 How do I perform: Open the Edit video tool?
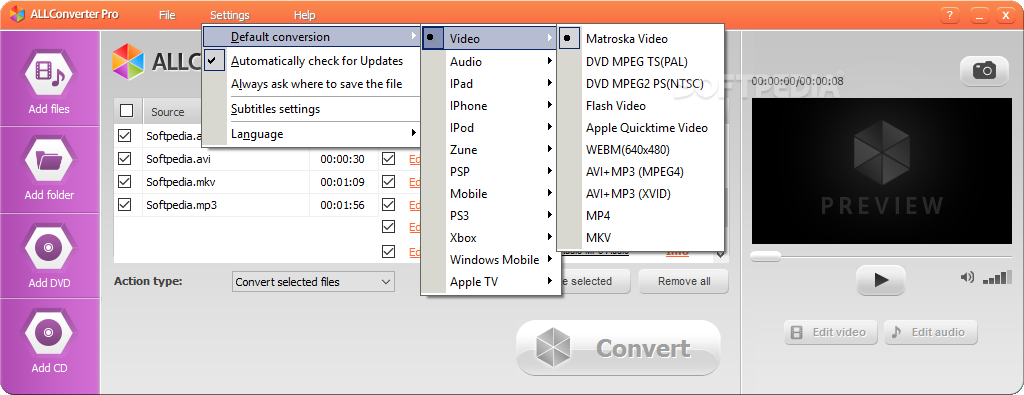click(x=831, y=332)
